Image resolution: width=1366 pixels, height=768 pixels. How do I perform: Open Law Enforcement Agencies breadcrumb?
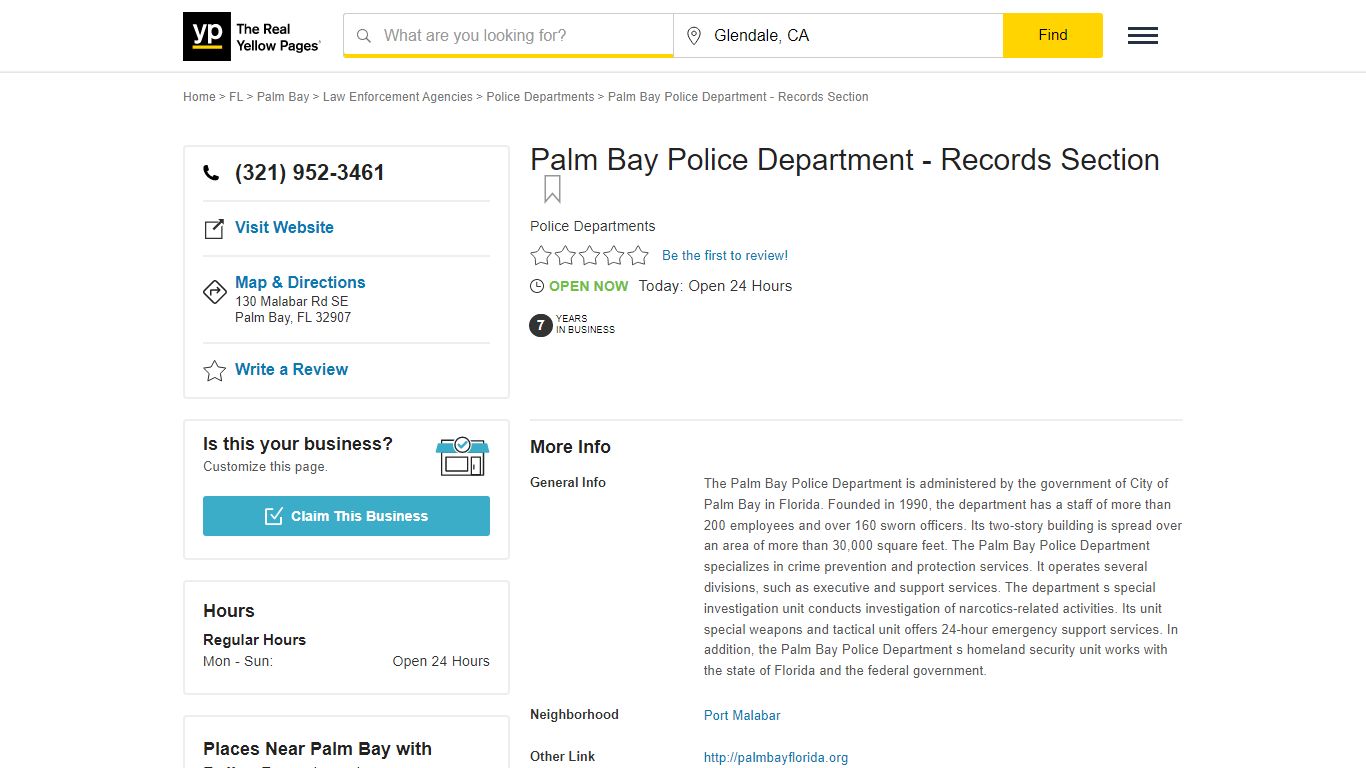click(398, 97)
